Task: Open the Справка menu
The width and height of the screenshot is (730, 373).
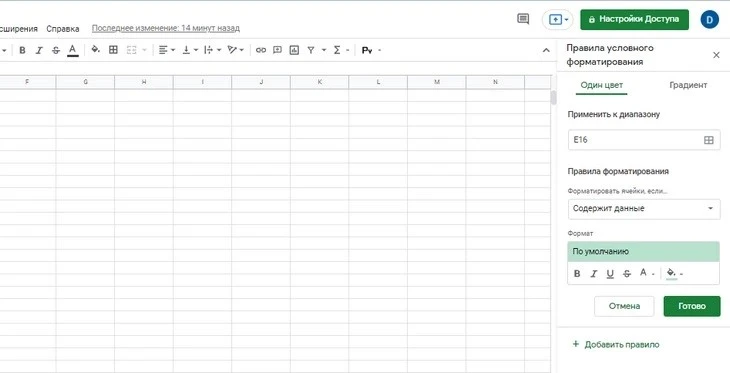Action: (63, 29)
